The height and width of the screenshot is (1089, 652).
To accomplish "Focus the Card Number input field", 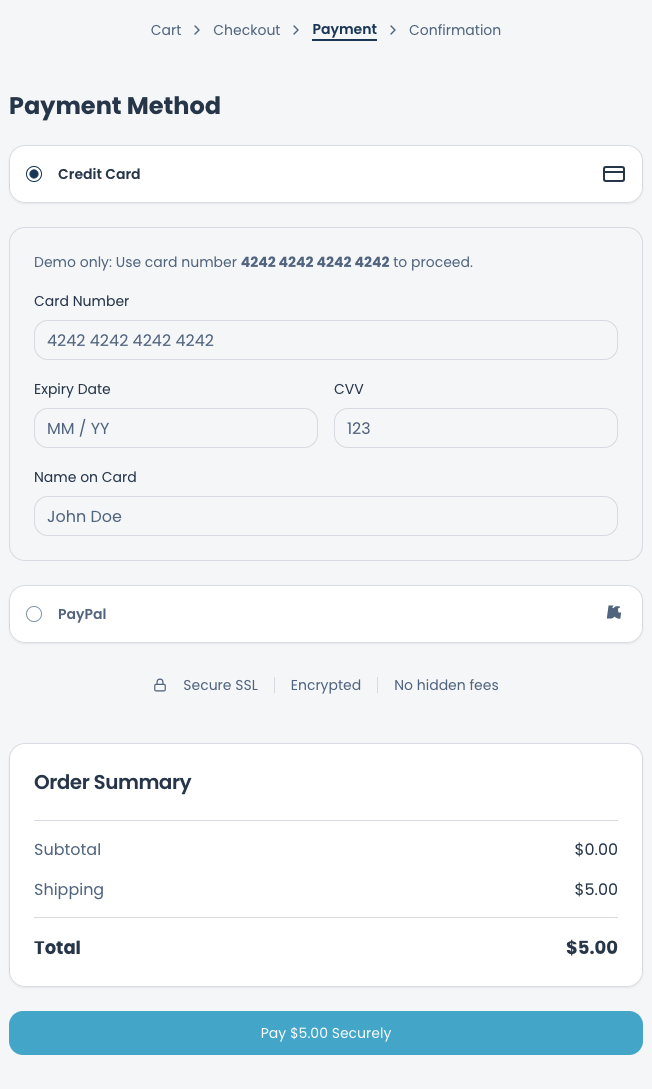I will click(326, 340).
